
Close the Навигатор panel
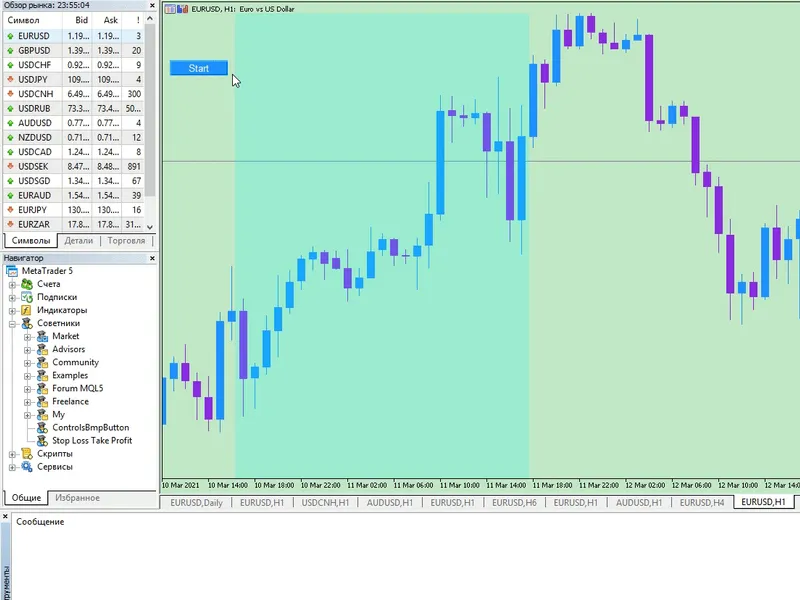click(x=152, y=258)
